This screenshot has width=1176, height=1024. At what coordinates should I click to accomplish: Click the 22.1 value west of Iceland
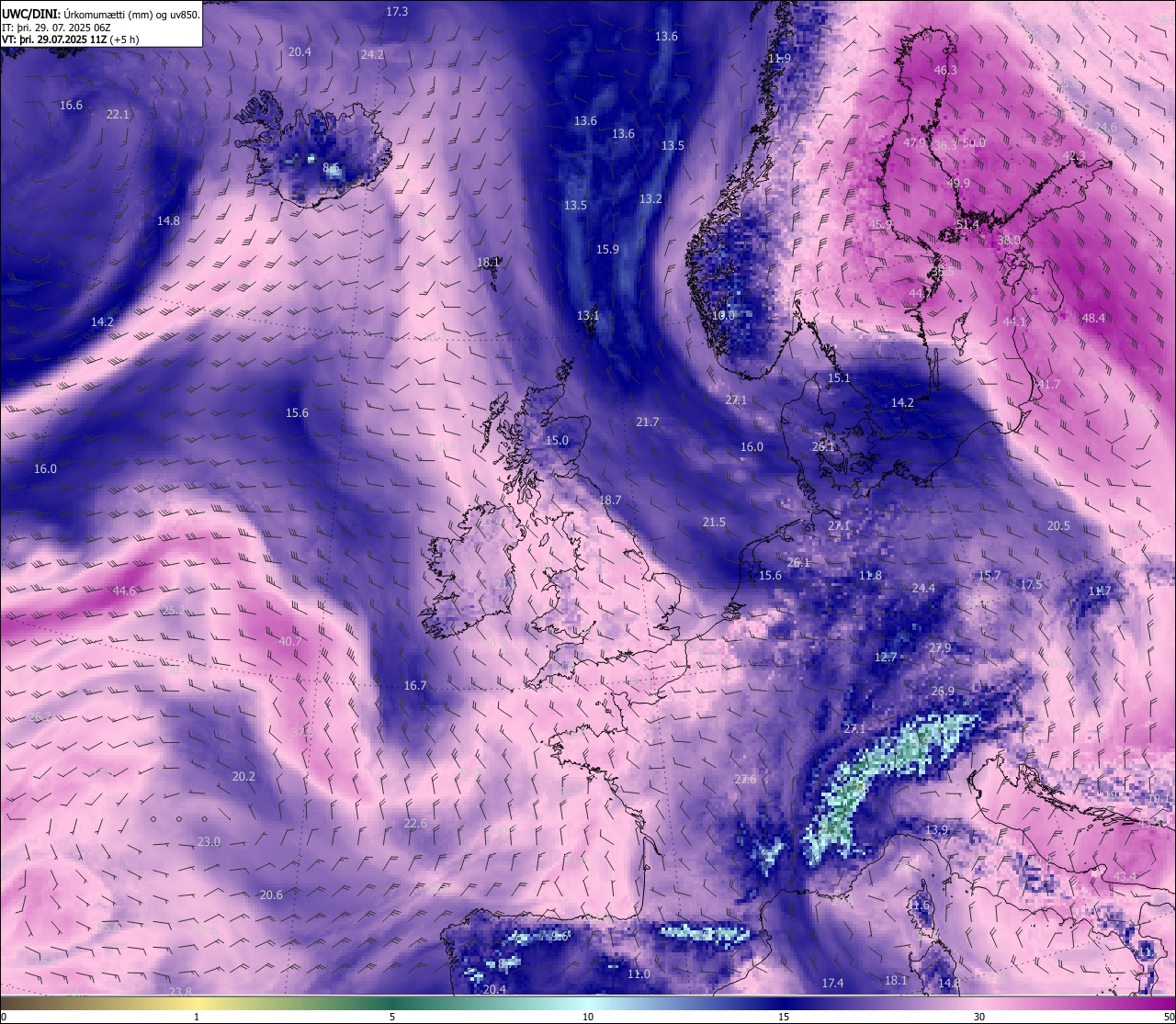tap(118, 114)
